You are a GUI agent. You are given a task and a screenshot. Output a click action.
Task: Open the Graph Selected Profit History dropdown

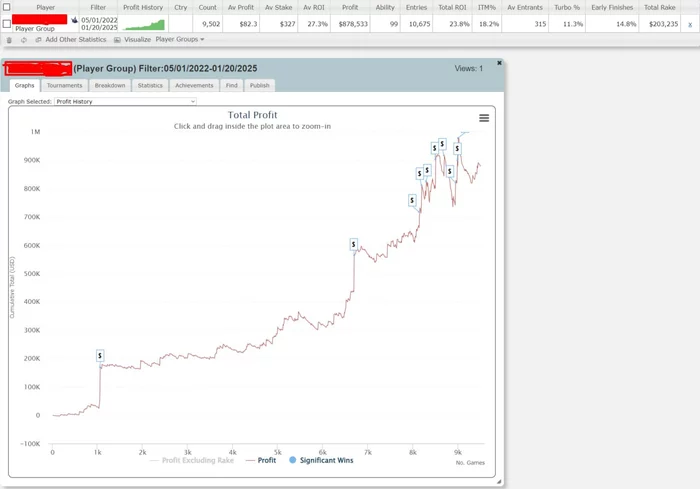click(125, 101)
